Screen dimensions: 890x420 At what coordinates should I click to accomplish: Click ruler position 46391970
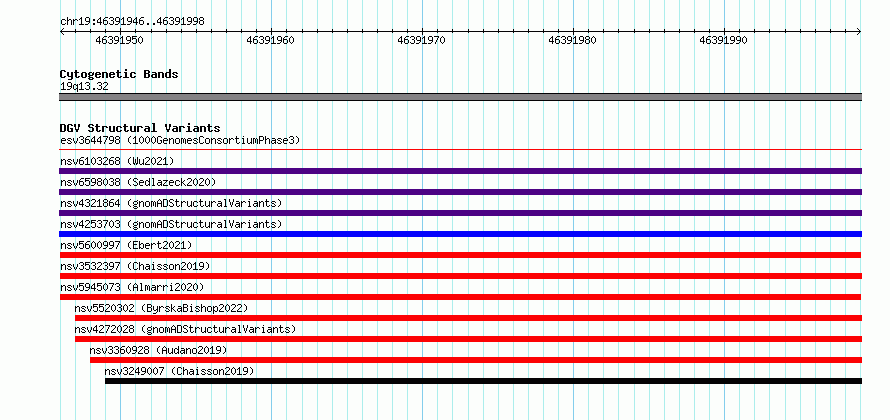pyautogui.click(x=421, y=40)
